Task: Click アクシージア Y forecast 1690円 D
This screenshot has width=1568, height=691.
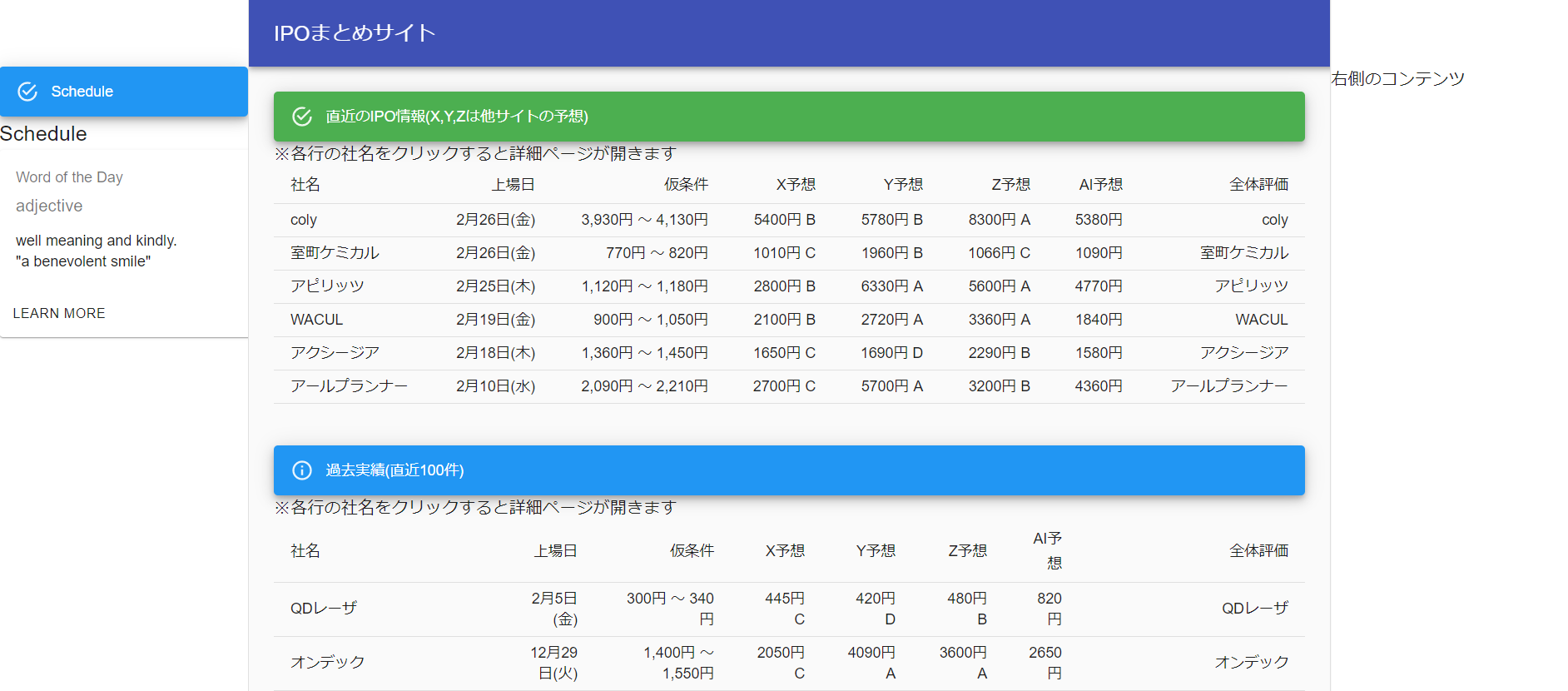Action: coord(891,353)
